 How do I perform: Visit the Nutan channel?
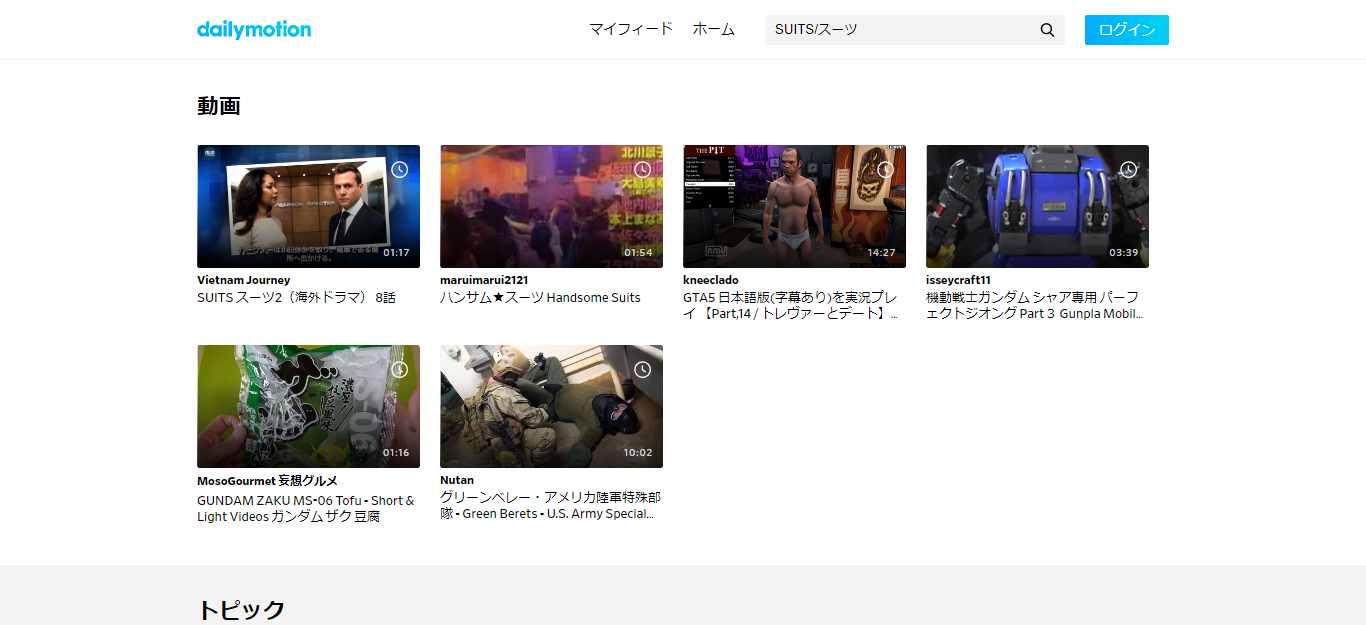point(457,480)
